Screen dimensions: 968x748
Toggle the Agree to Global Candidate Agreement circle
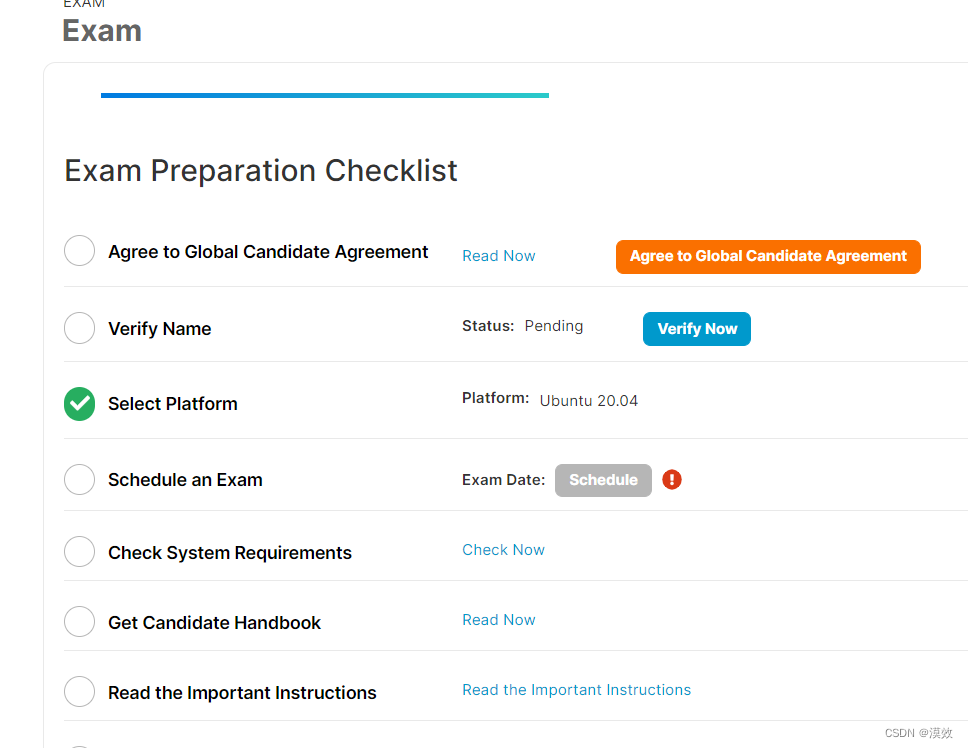(79, 251)
